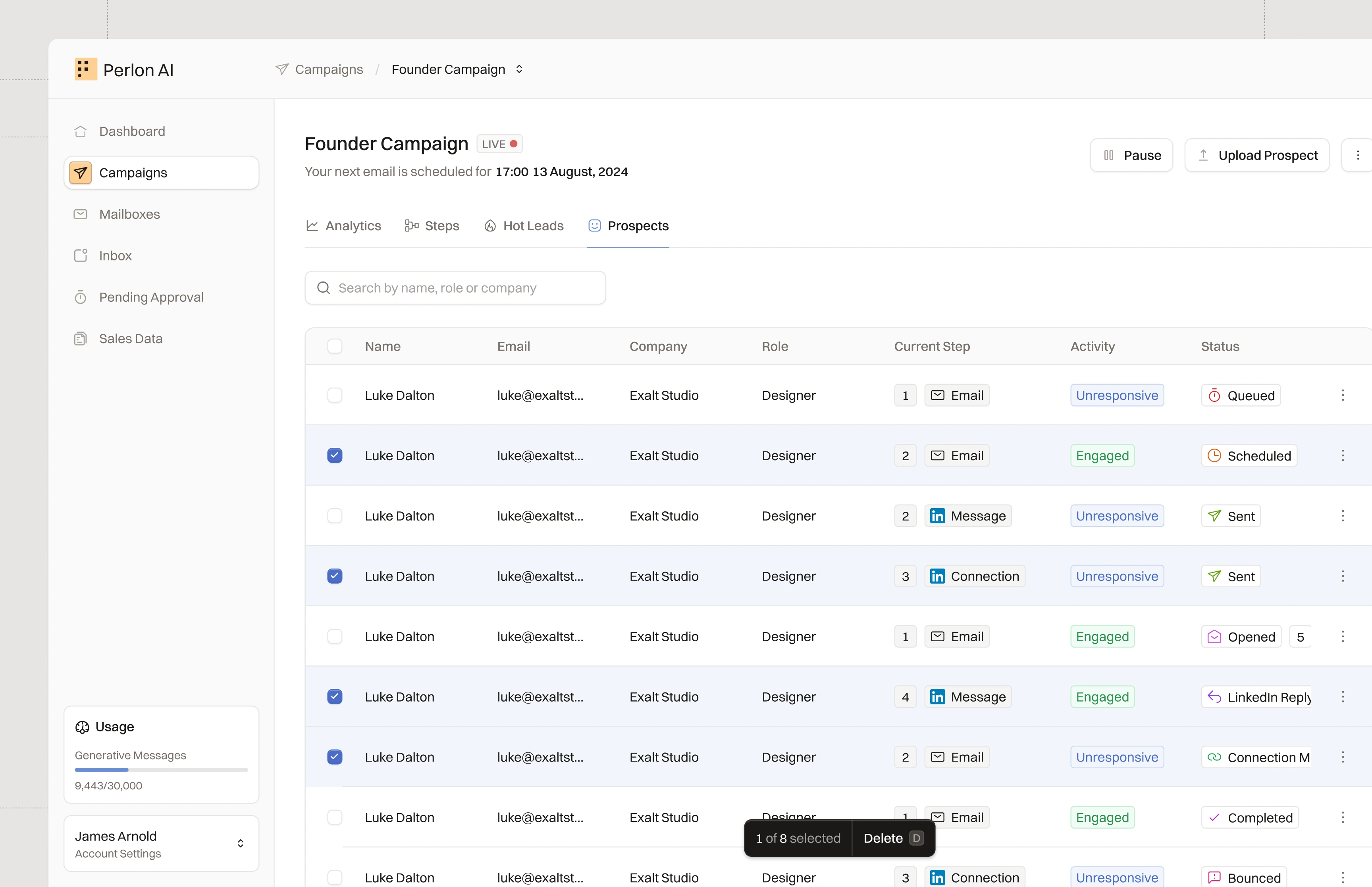Screen dimensions: 1372x887
Task: Click the Usage panel icon
Action: point(82,727)
